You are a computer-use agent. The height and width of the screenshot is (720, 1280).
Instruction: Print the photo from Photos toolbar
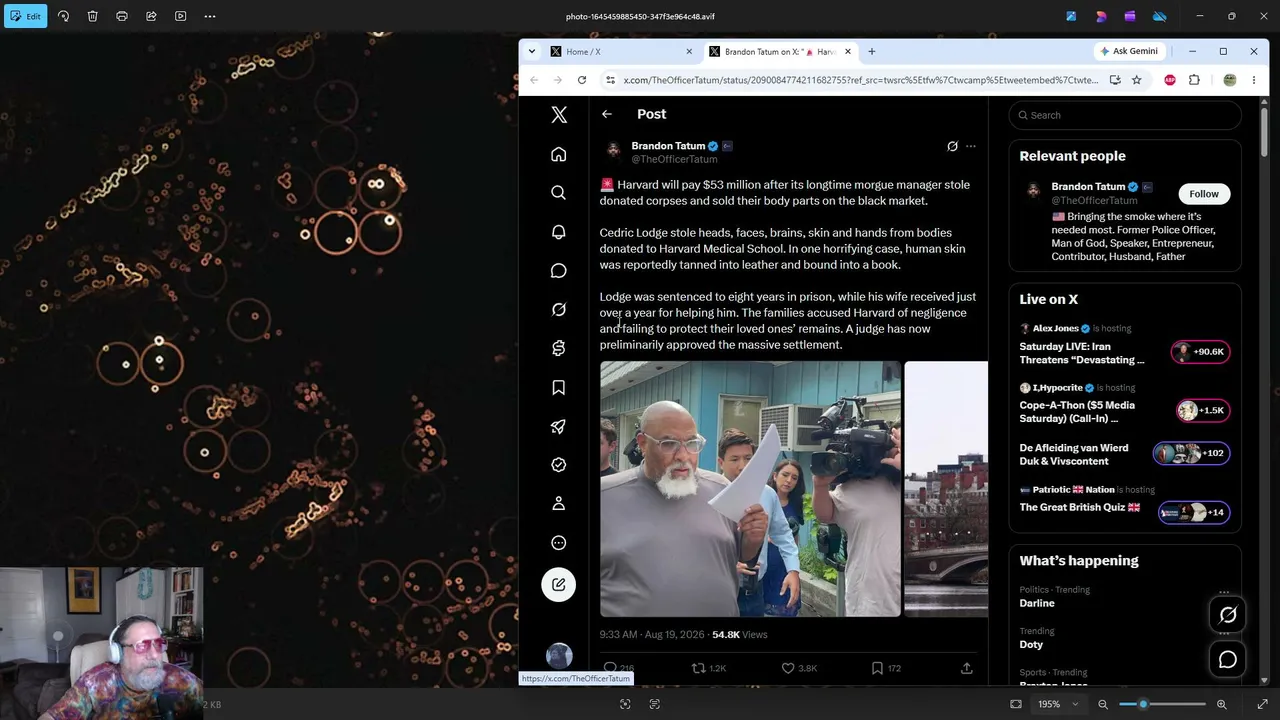(122, 16)
